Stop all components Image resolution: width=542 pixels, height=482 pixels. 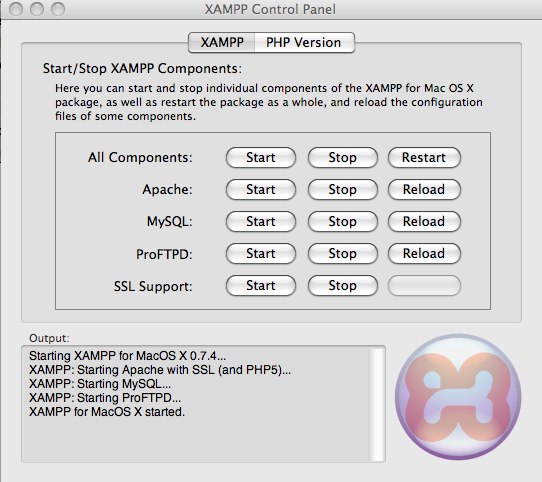(x=343, y=158)
